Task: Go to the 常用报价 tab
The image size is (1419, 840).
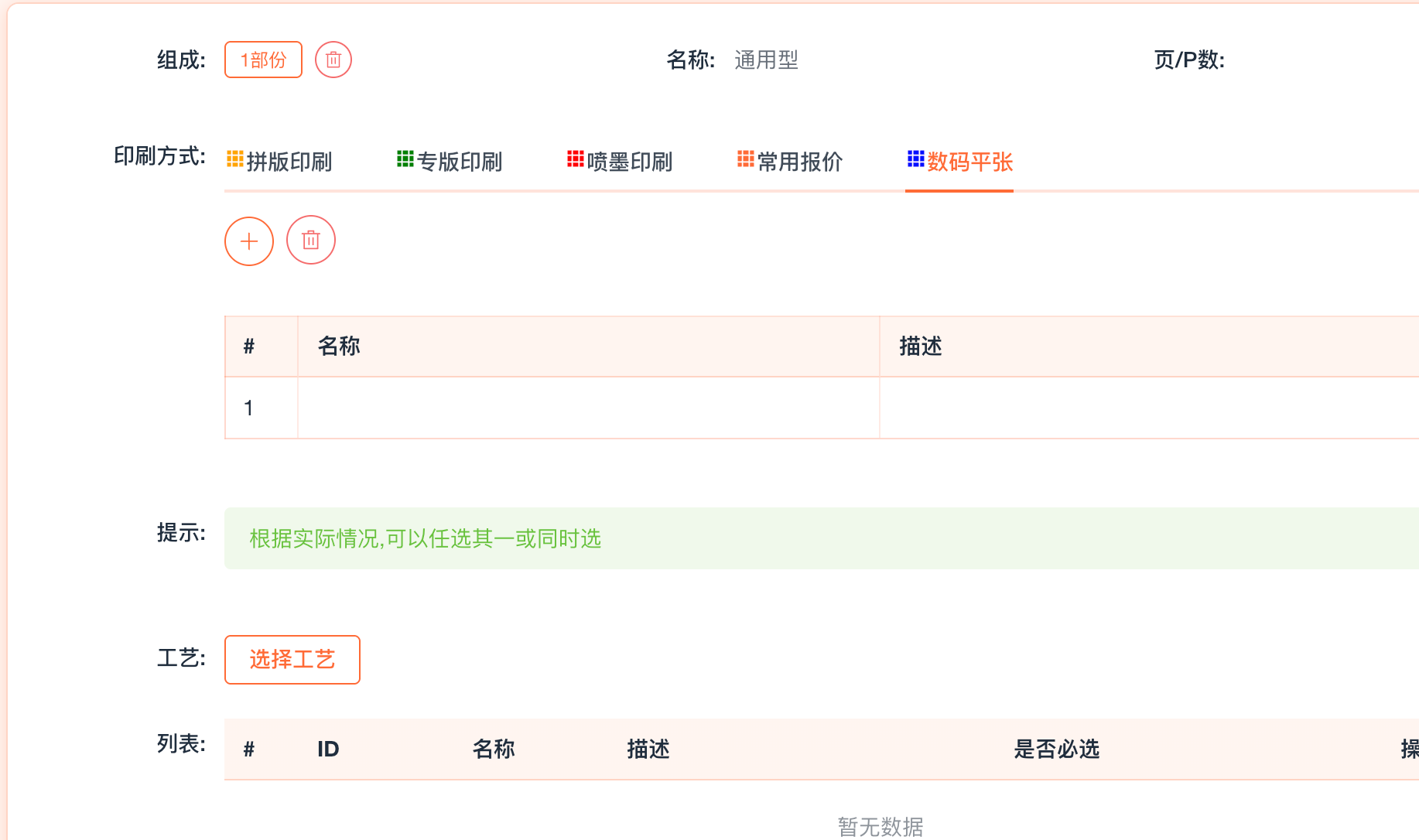Action: [800, 162]
